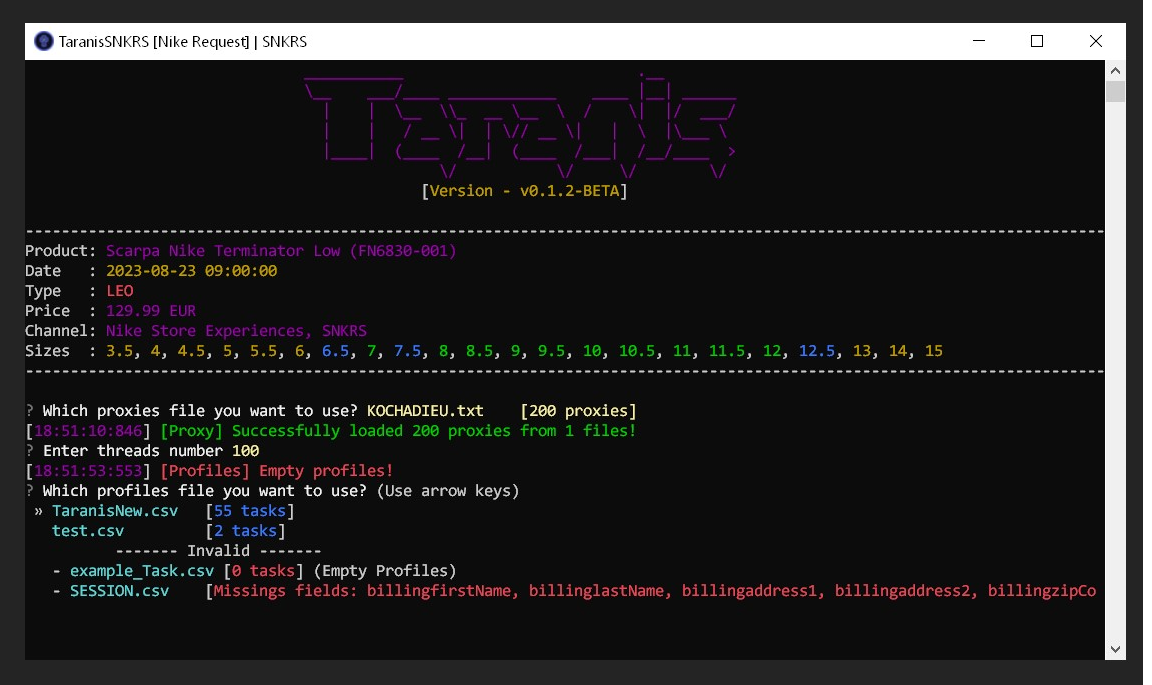Click the Version v0.1.2-BETA label
The image size is (1152, 685).
pos(525,190)
